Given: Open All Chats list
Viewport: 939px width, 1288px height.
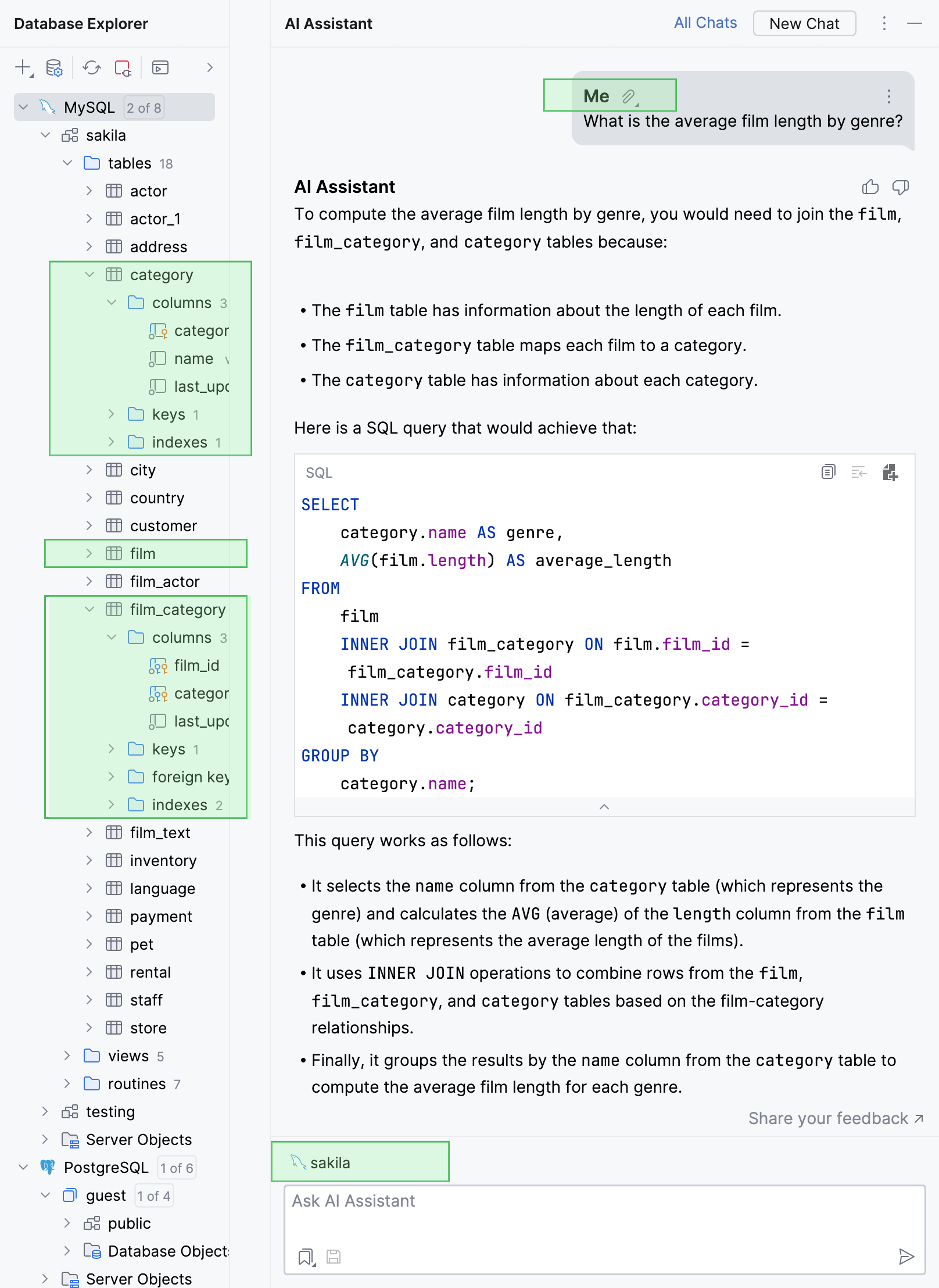Looking at the screenshot, I should [x=705, y=23].
